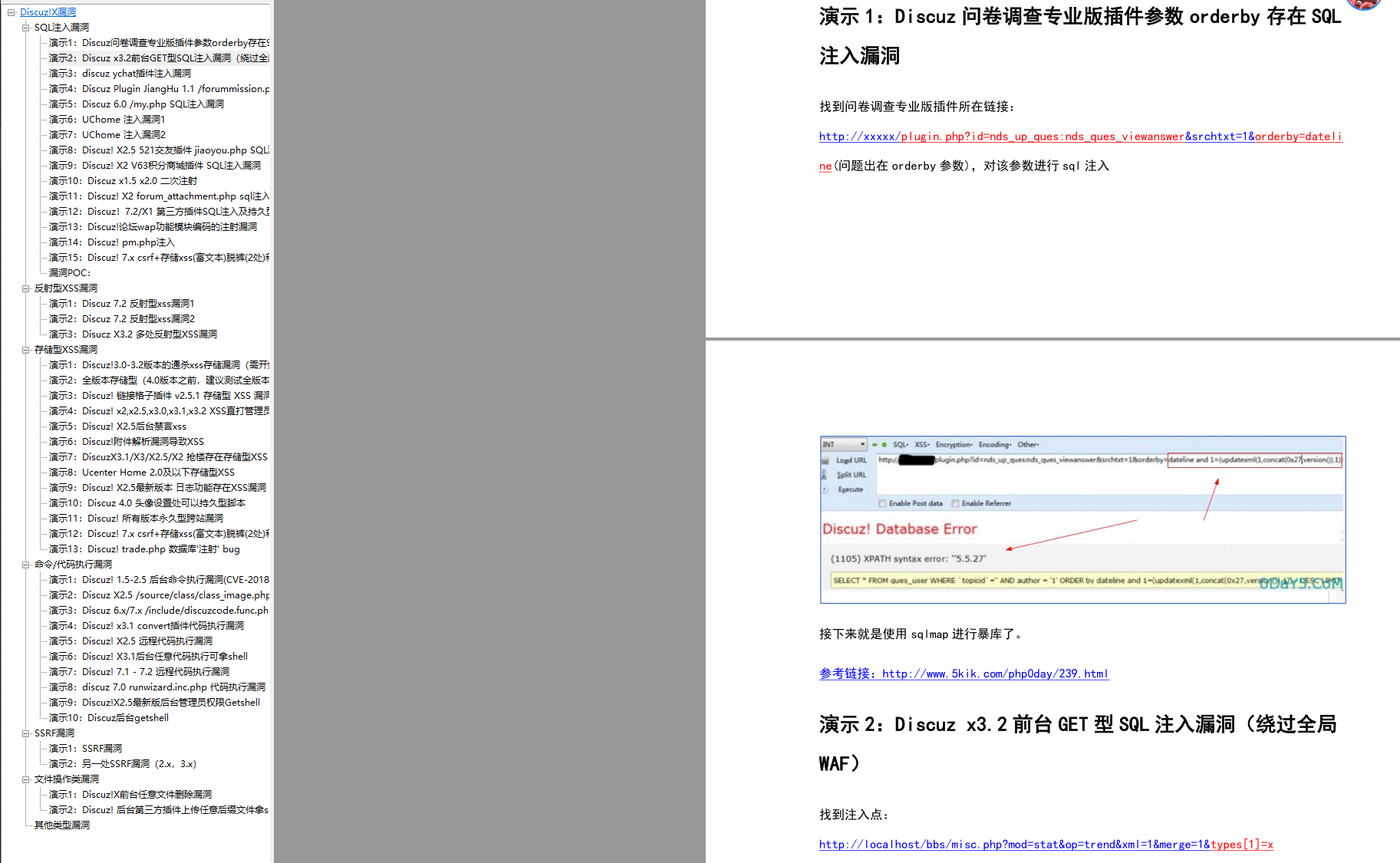Viewport: 1400px width, 863px height.
Task: Select 演示11: Discuz! X2 forum_attachment.php entry
Action: point(159,196)
